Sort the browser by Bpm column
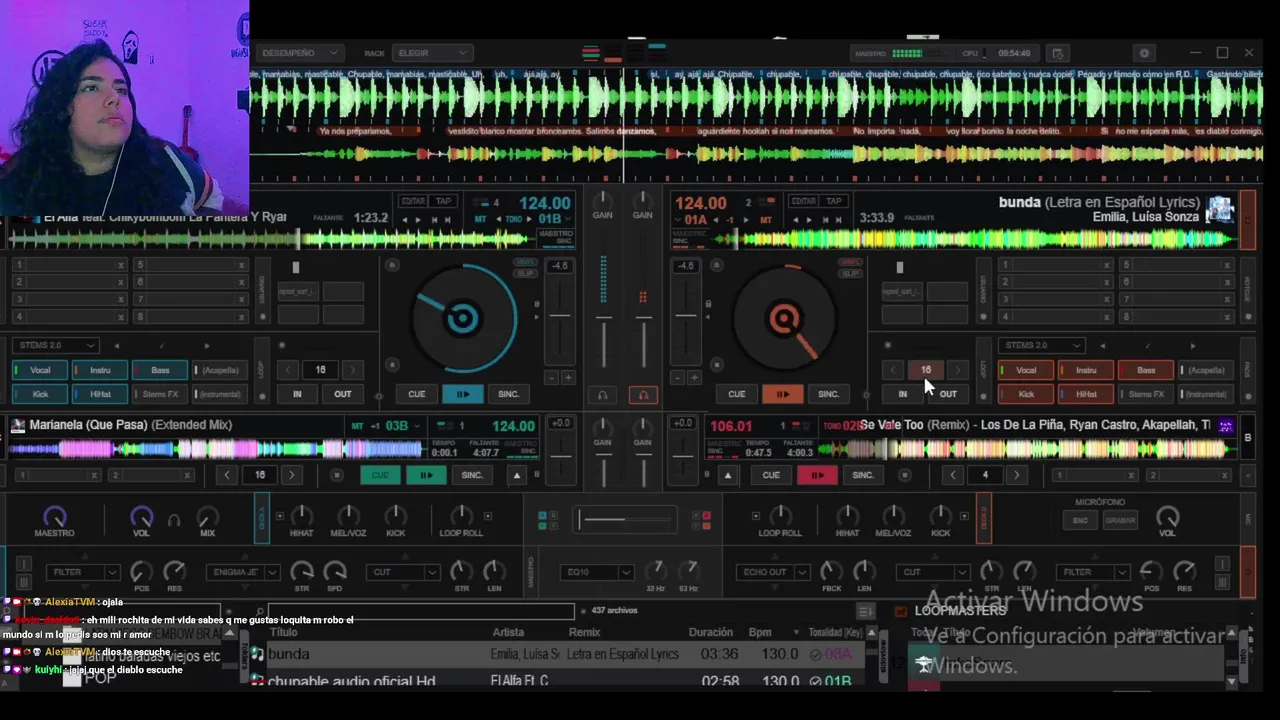The image size is (1280, 720). coord(761,632)
